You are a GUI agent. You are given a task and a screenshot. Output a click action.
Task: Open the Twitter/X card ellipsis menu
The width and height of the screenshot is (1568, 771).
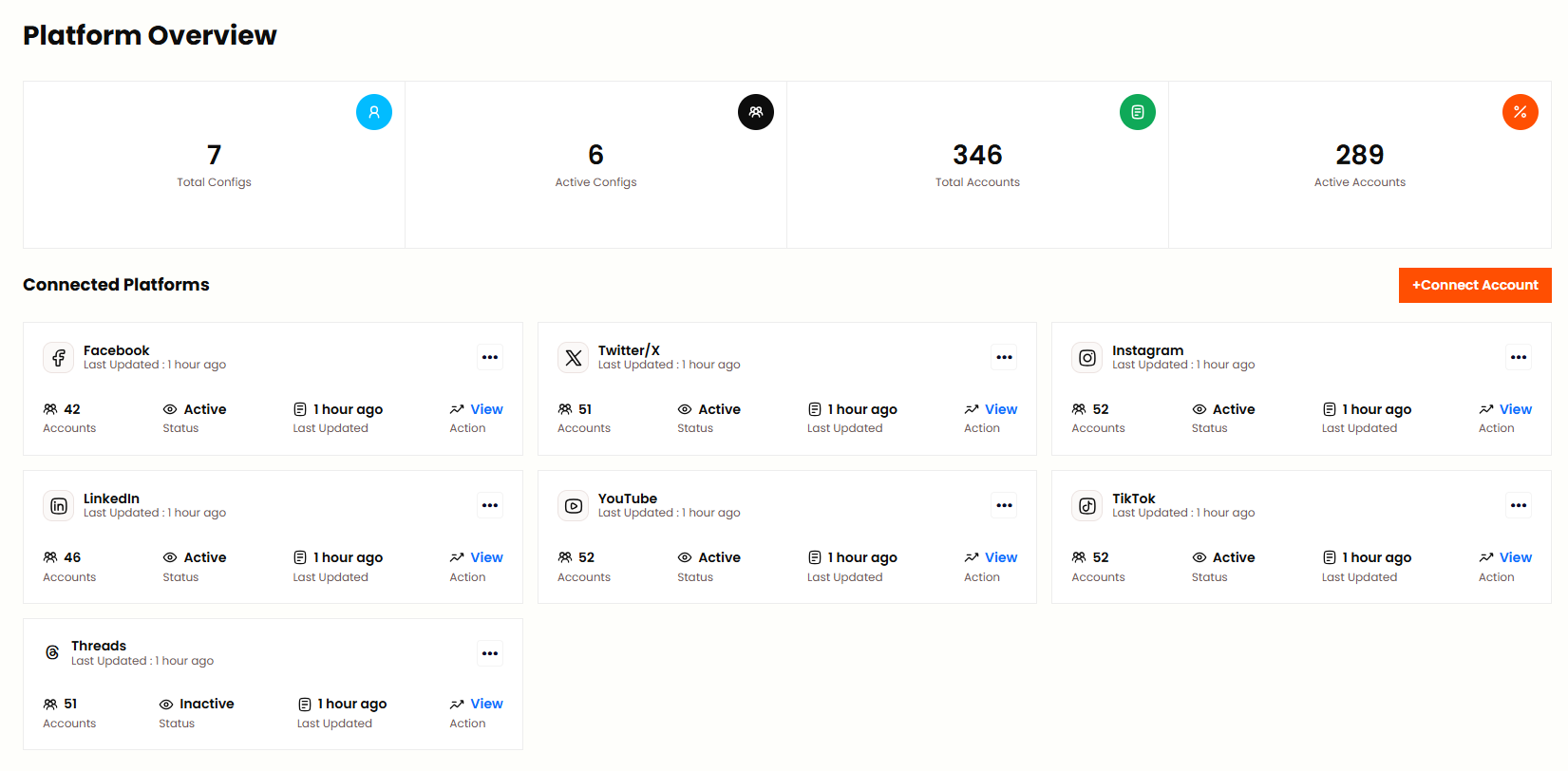[1004, 358]
